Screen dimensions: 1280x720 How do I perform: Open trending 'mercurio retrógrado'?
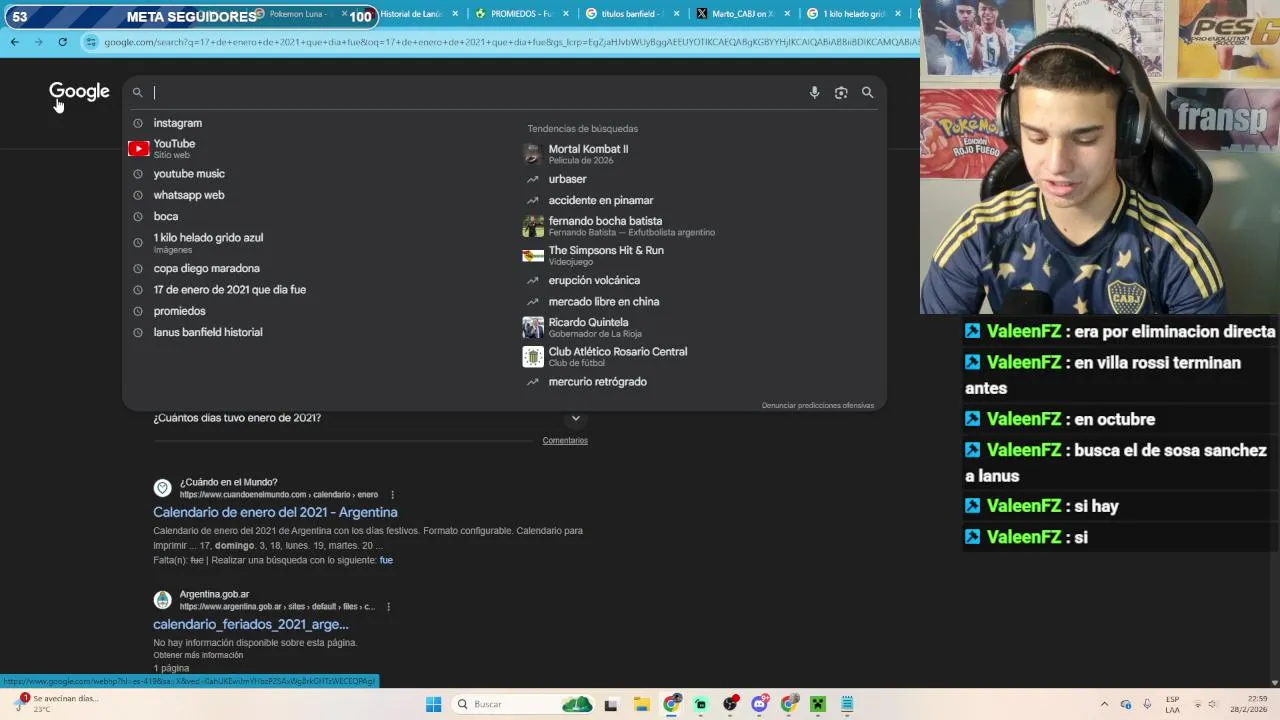(597, 382)
